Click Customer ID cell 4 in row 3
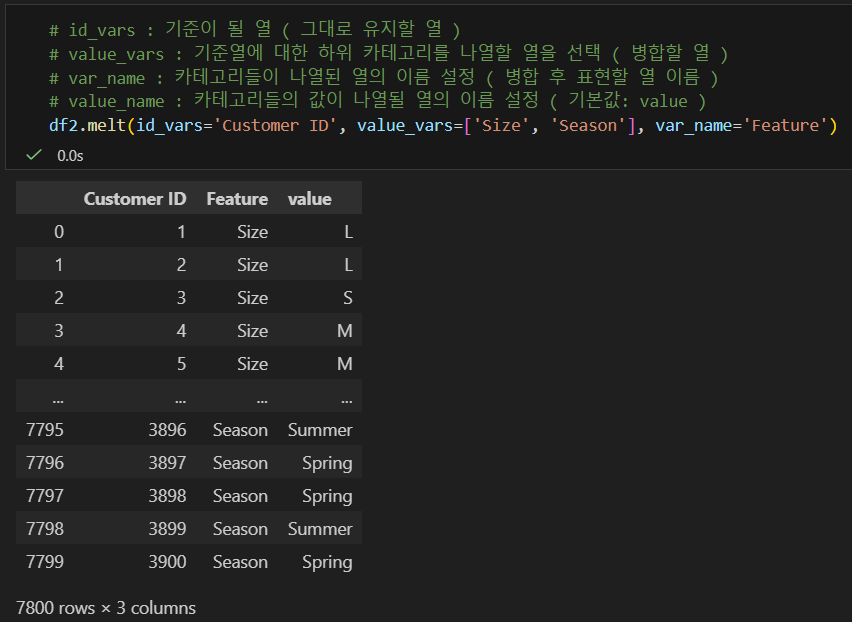This screenshot has width=852, height=622. [181, 331]
